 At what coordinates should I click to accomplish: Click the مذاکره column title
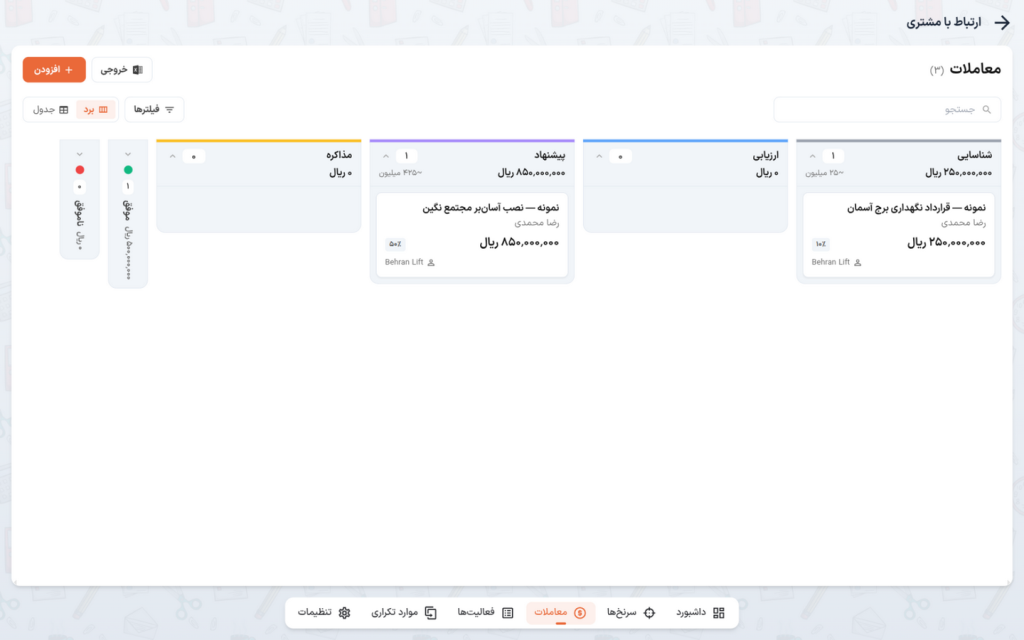click(339, 155)
